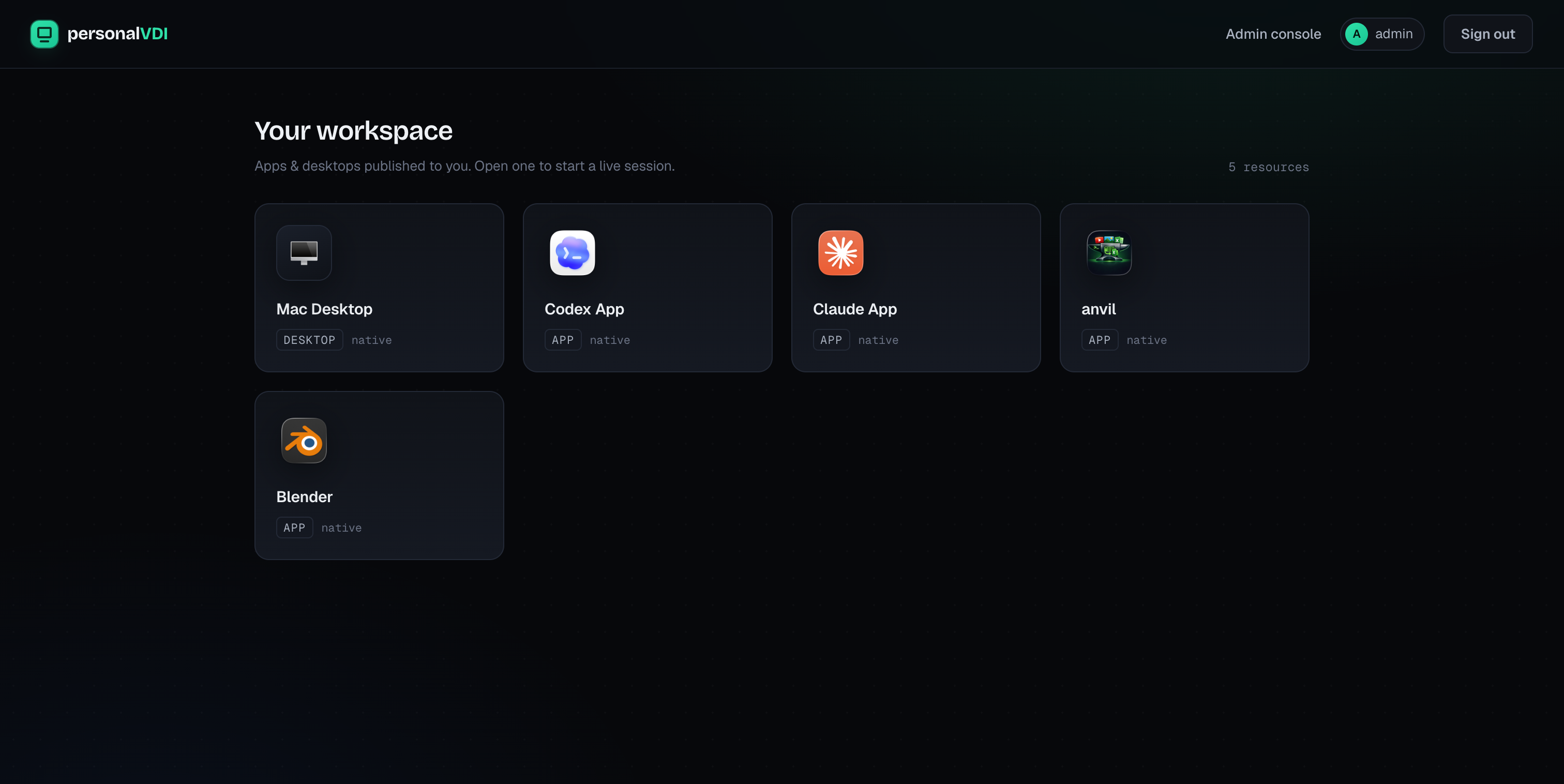Screen dimensions: 1564x784
Task: Open the Mac Desktop monitor icon
Action: [x=304, y=253]
